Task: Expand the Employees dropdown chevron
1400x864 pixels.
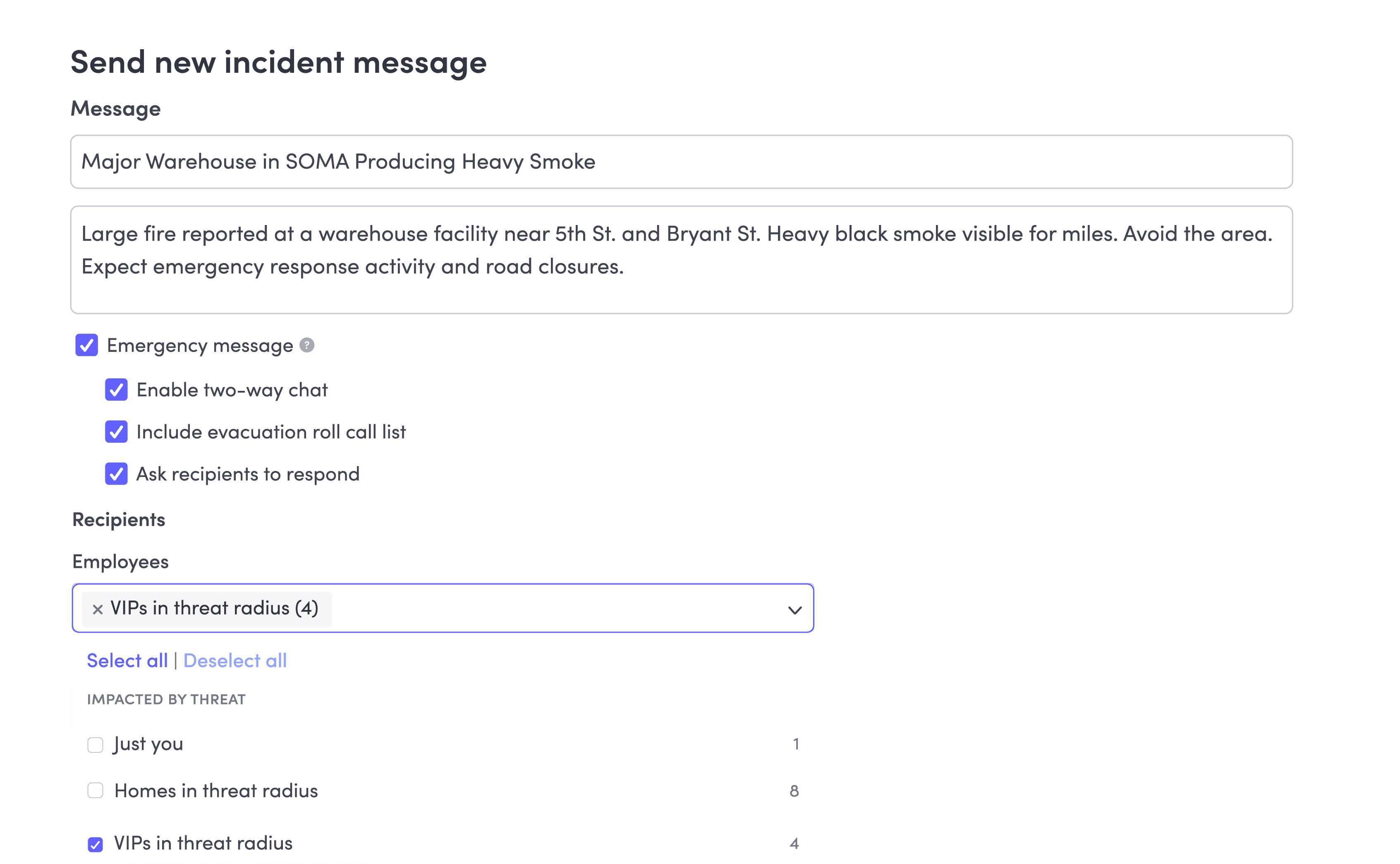Action: [794, 610]
